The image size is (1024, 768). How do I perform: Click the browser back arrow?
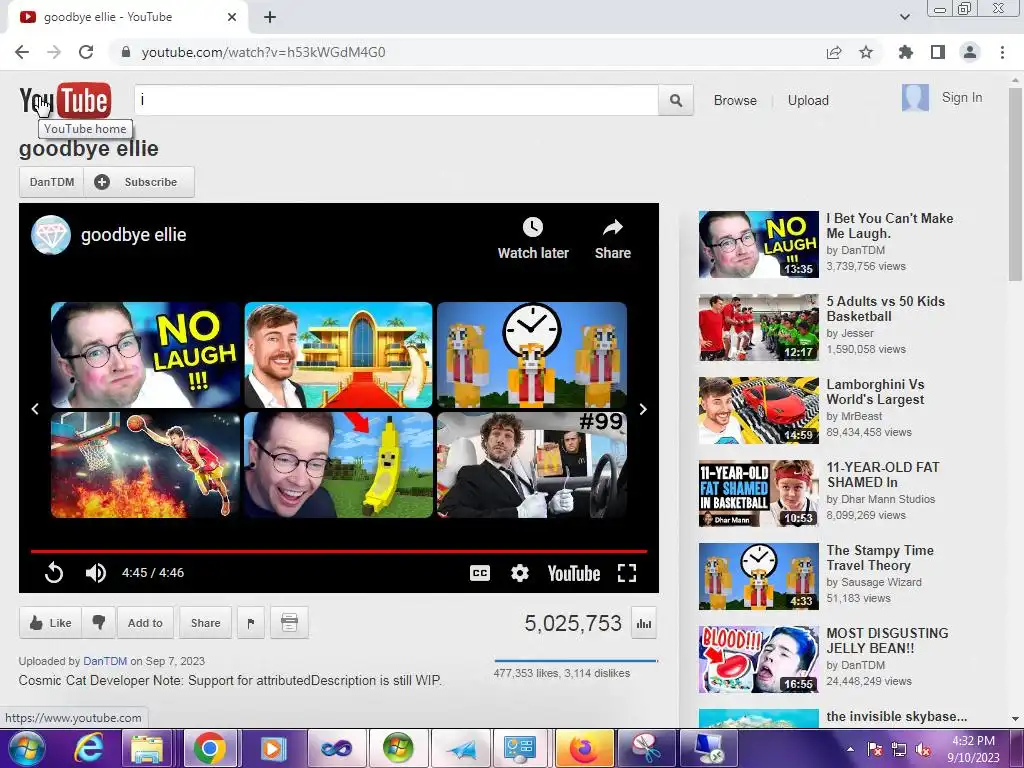(22, 52)
